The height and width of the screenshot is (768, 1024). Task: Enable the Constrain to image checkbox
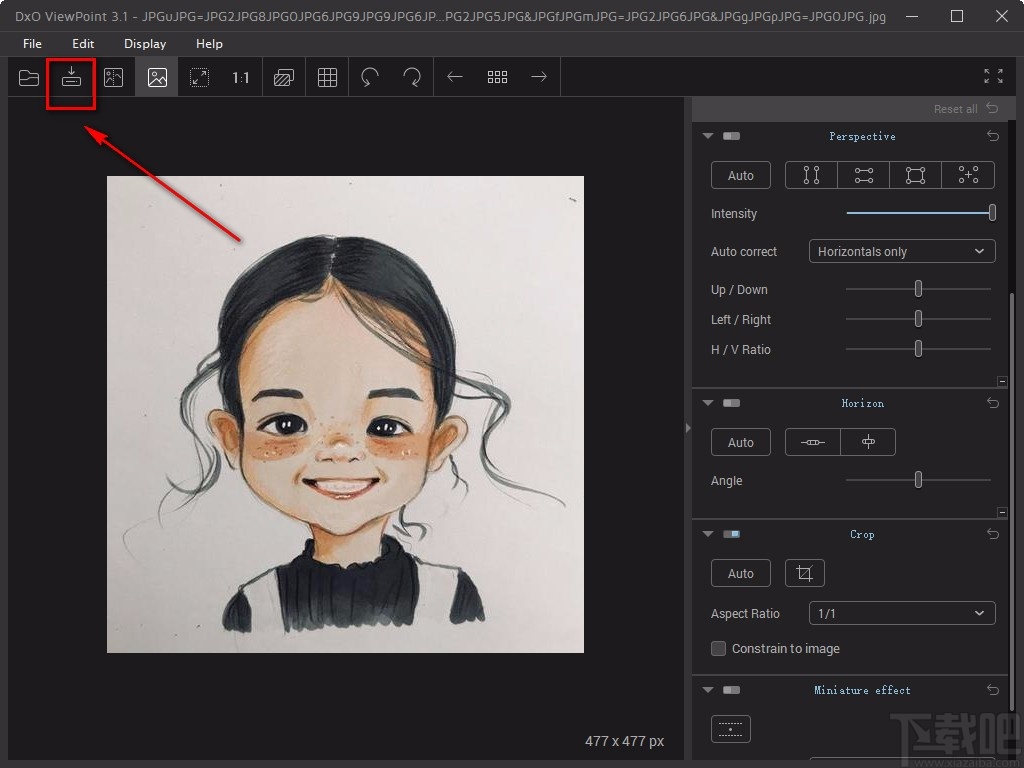(718, 648)
